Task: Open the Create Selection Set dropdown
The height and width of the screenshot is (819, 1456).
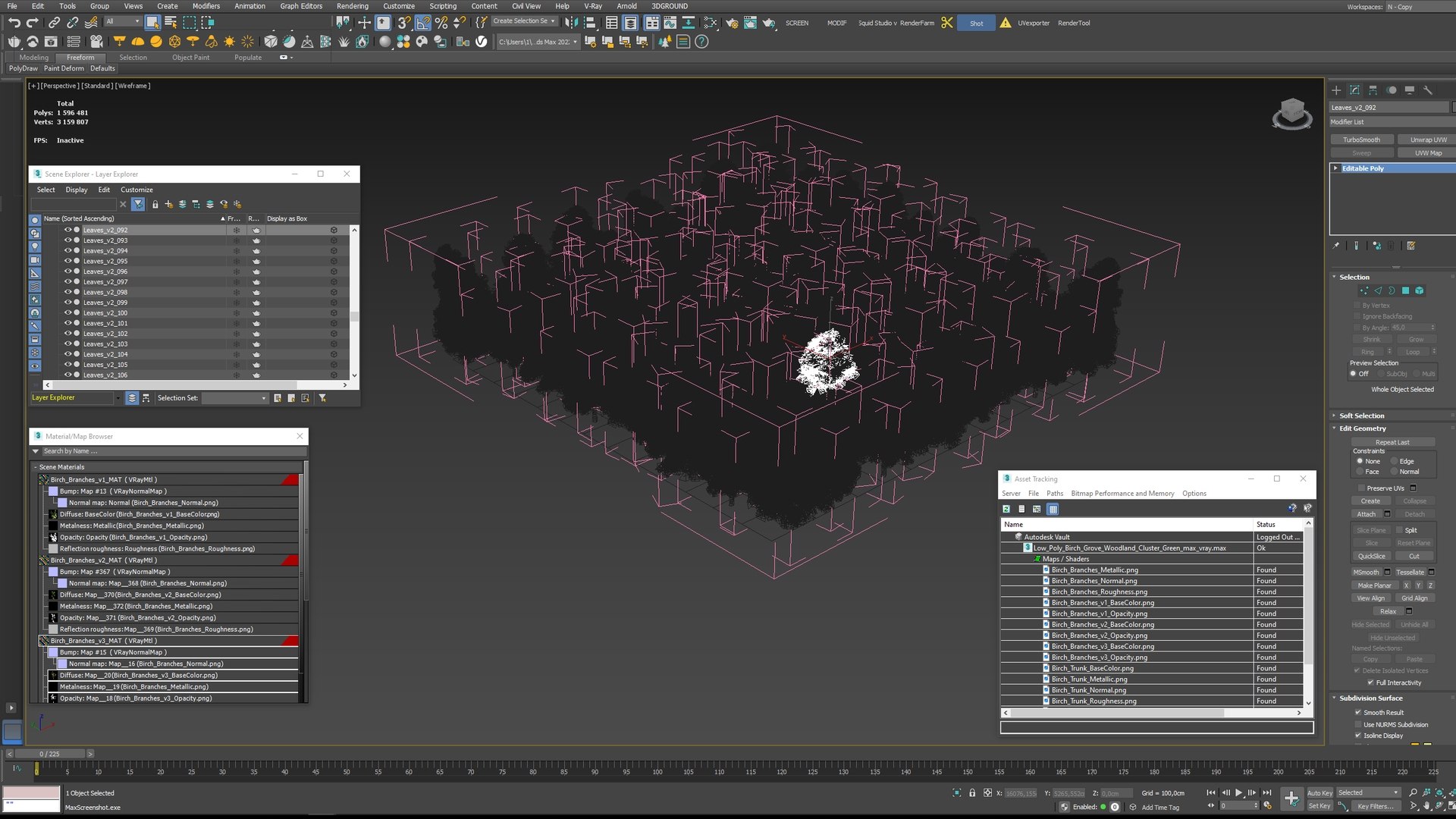Action: (524, 21)
